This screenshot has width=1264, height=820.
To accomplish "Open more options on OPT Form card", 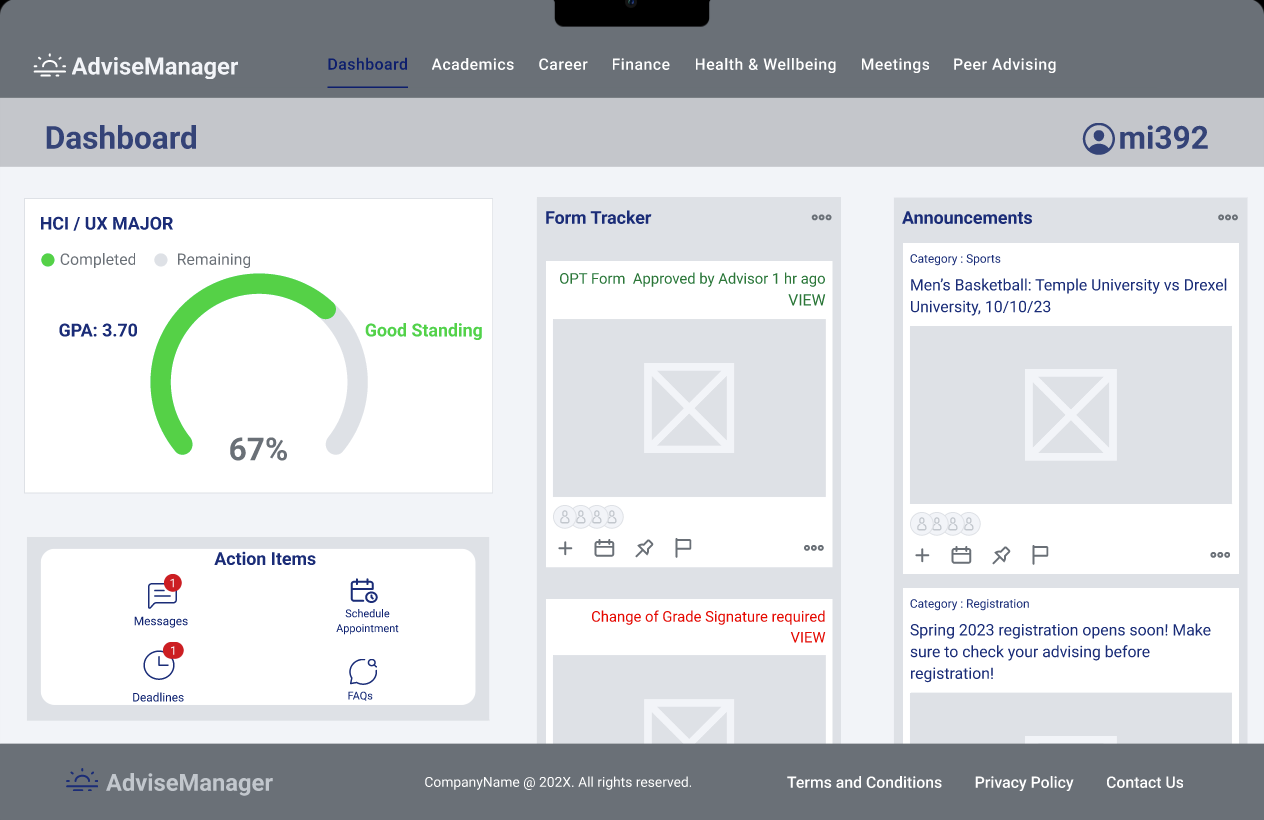I will tap(814, 548).
